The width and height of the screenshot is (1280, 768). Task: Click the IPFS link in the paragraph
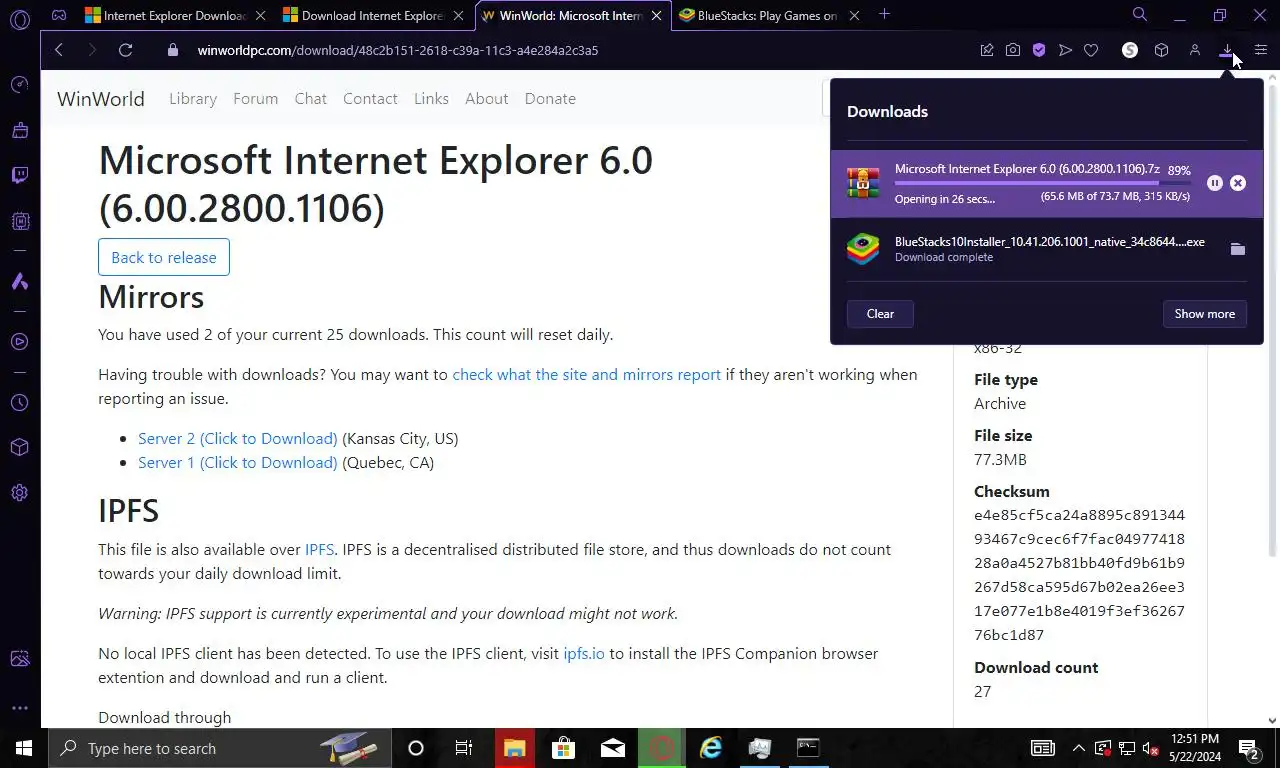point(319,549)
